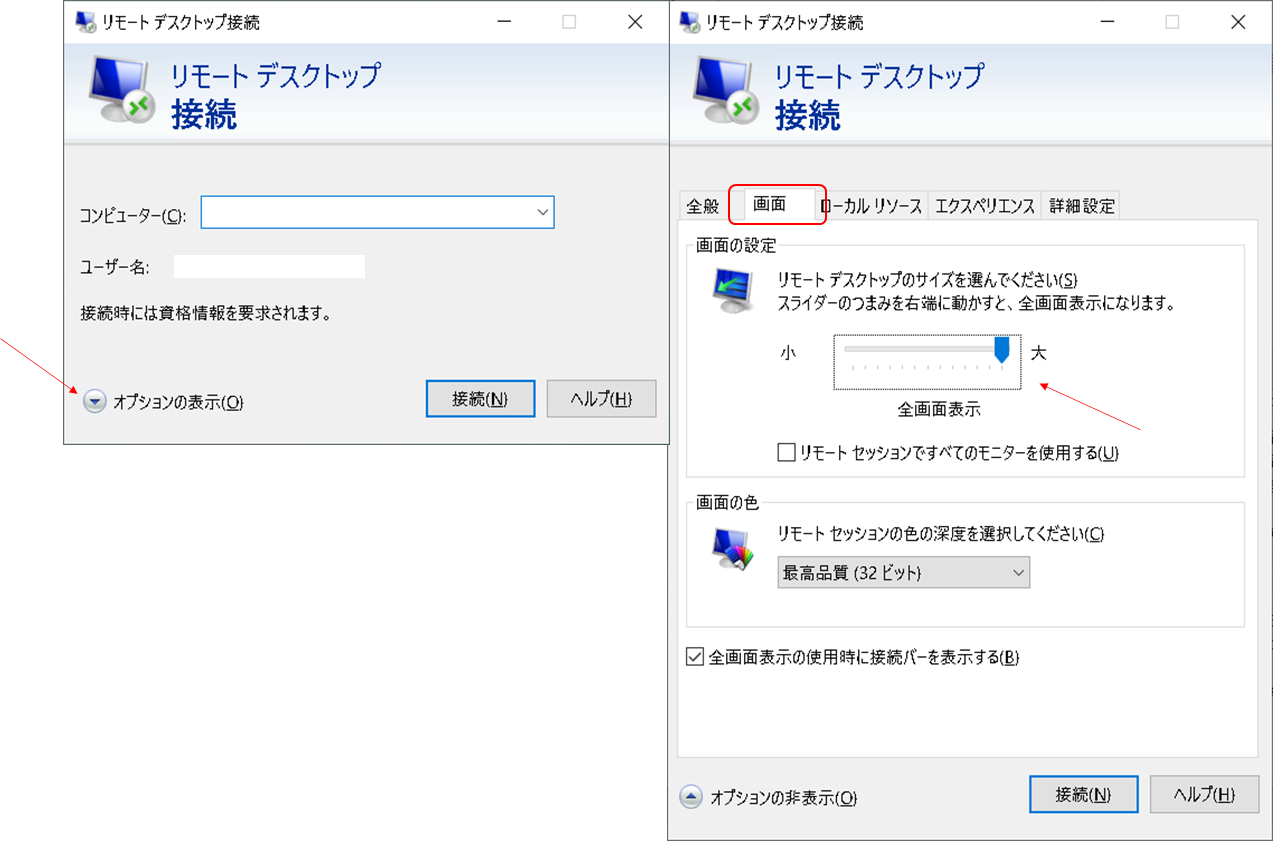Click the remote desktop size slider thumb
This screenshot has height=841, width=1273.
tap(1001, 350)
